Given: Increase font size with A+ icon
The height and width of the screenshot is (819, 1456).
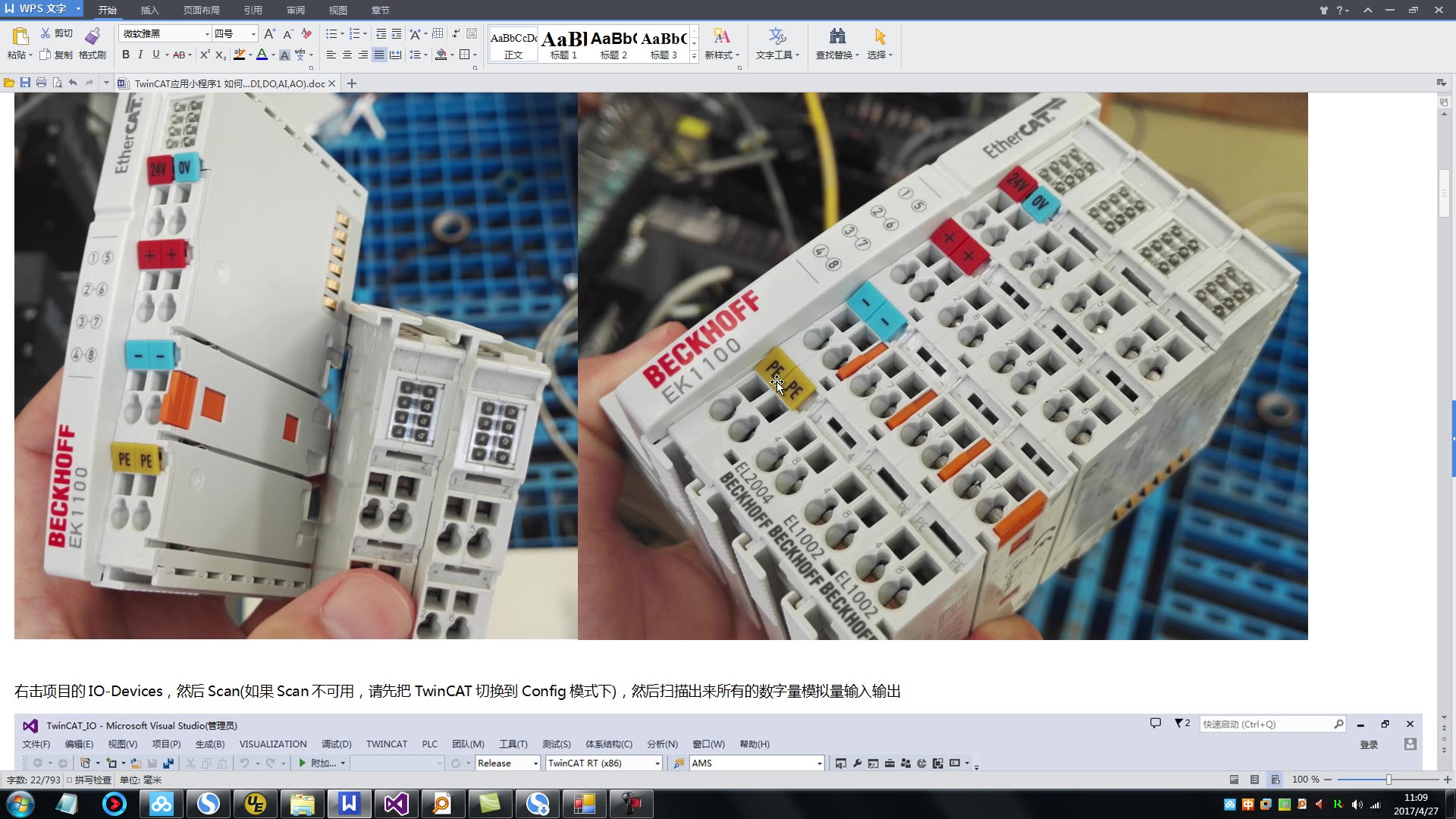Looking at the screenshot, I should (x=269, y=34).
